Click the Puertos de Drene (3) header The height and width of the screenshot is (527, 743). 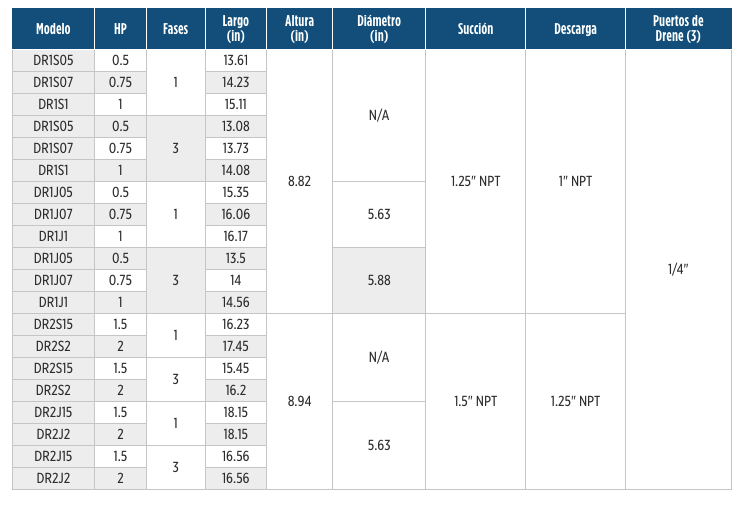tap(678, 28)
